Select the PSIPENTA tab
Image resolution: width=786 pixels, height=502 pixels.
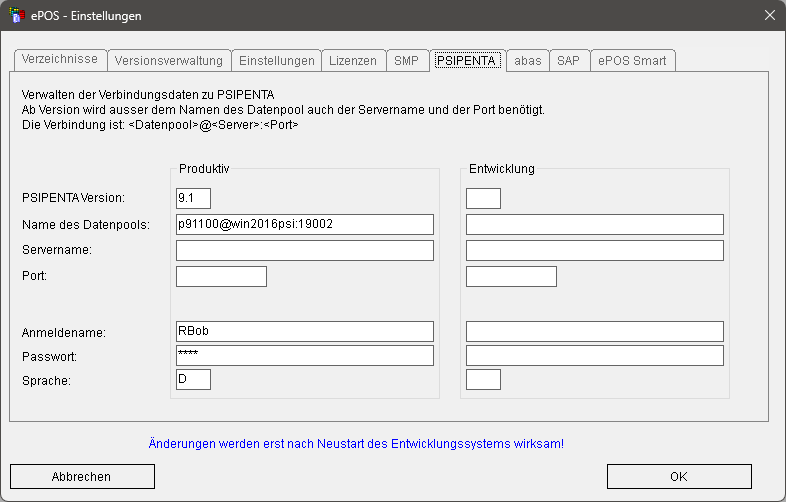pyautogui.click(x=468, y=61)
